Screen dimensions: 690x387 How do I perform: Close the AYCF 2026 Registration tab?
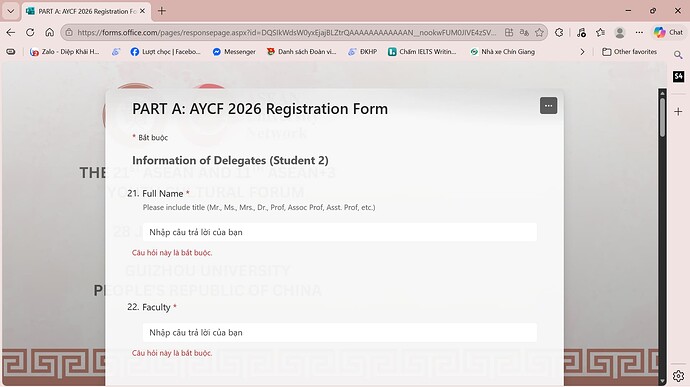click(143, 11)
